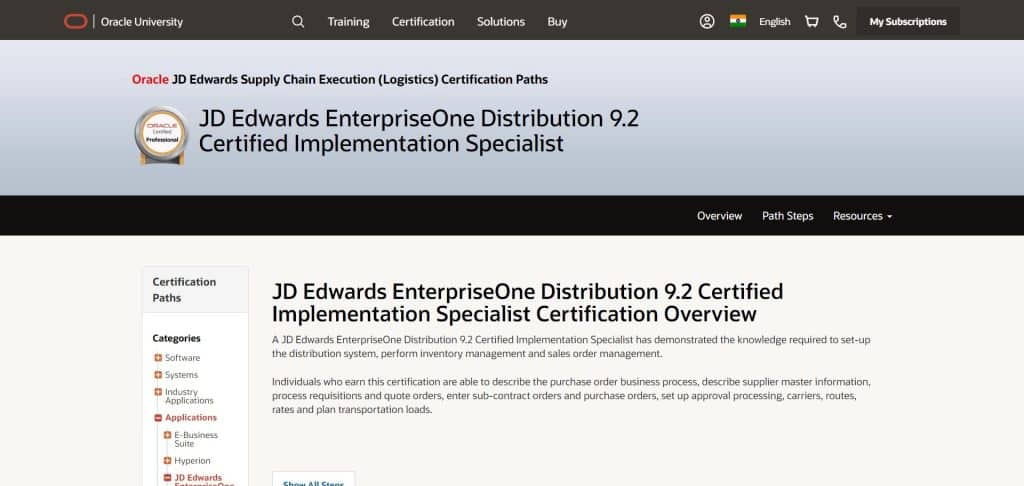Open the Training menu
The image size is (1024, 486).
pos(348,22)
